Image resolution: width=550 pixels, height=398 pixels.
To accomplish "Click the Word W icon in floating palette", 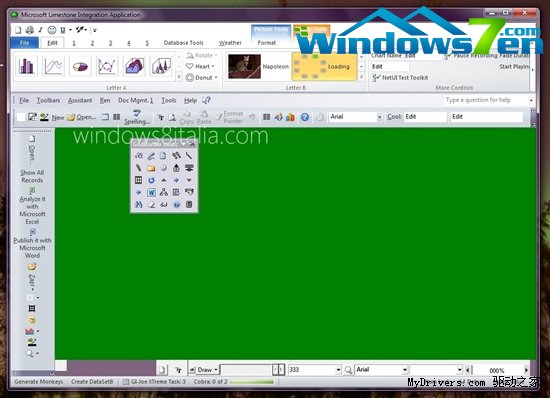I will click(x=151, y=193).
